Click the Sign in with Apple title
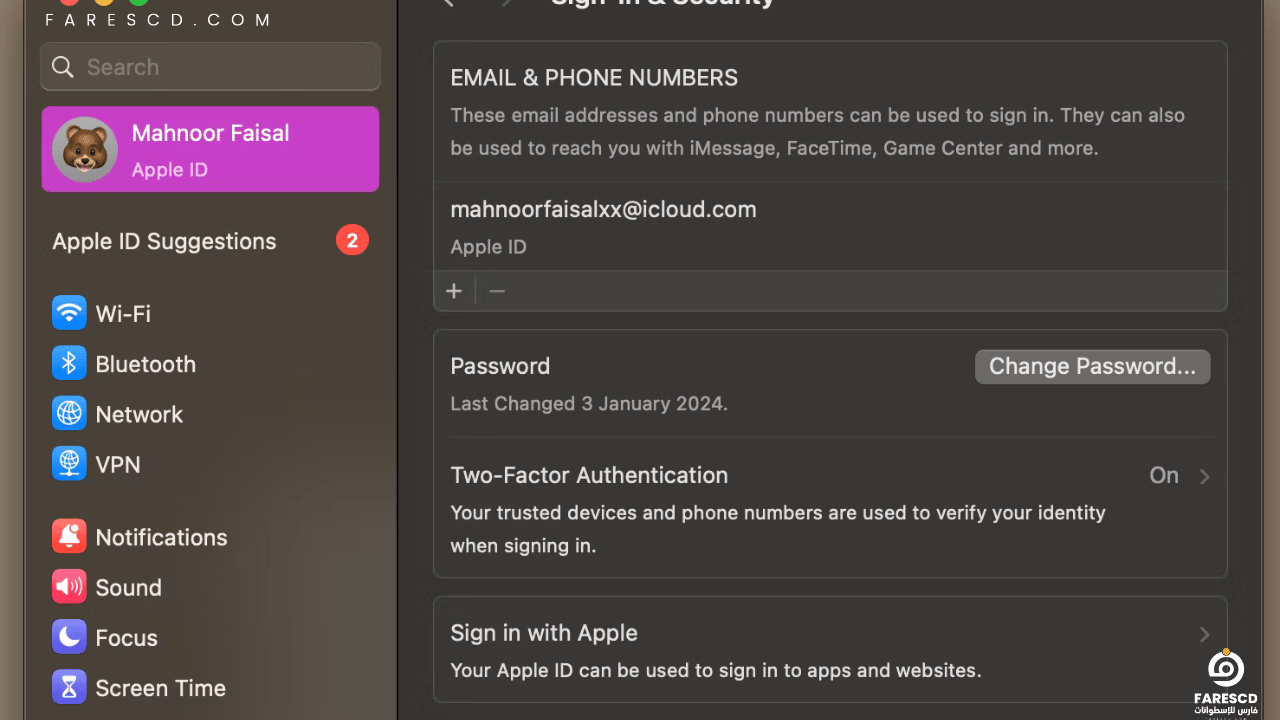 (x=544, y=633)
